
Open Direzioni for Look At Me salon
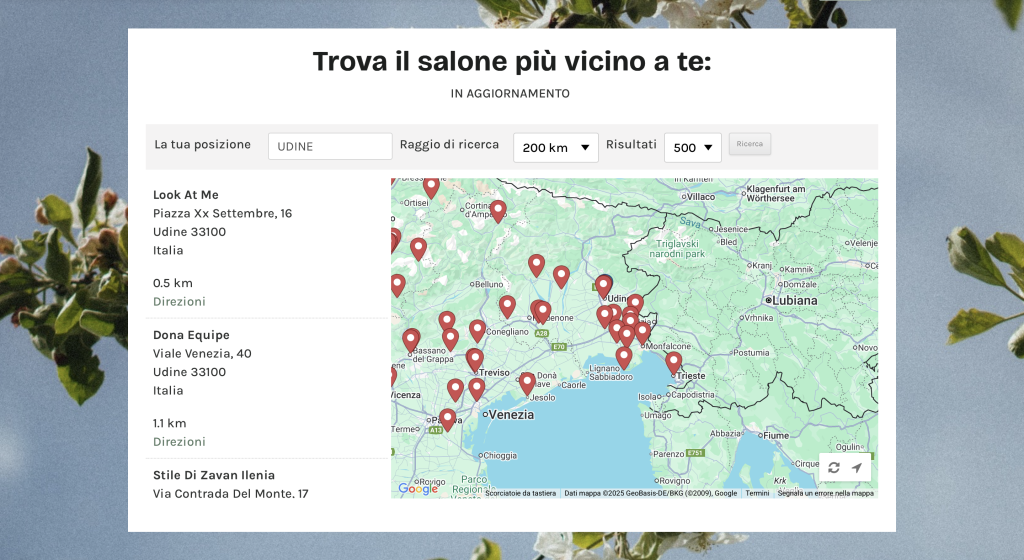point(179,301)
